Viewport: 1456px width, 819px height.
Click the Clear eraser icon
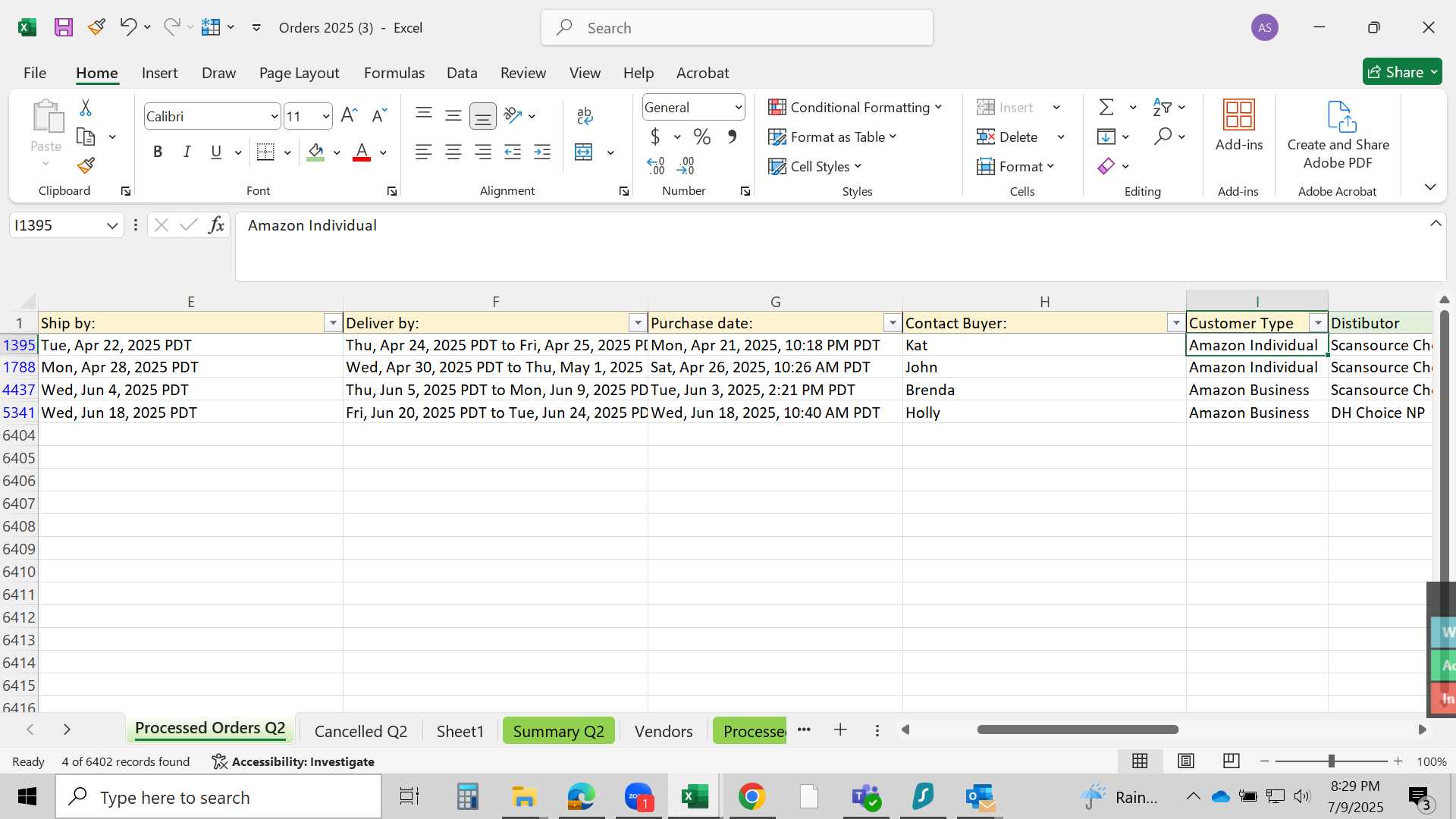coord(1106,166)
